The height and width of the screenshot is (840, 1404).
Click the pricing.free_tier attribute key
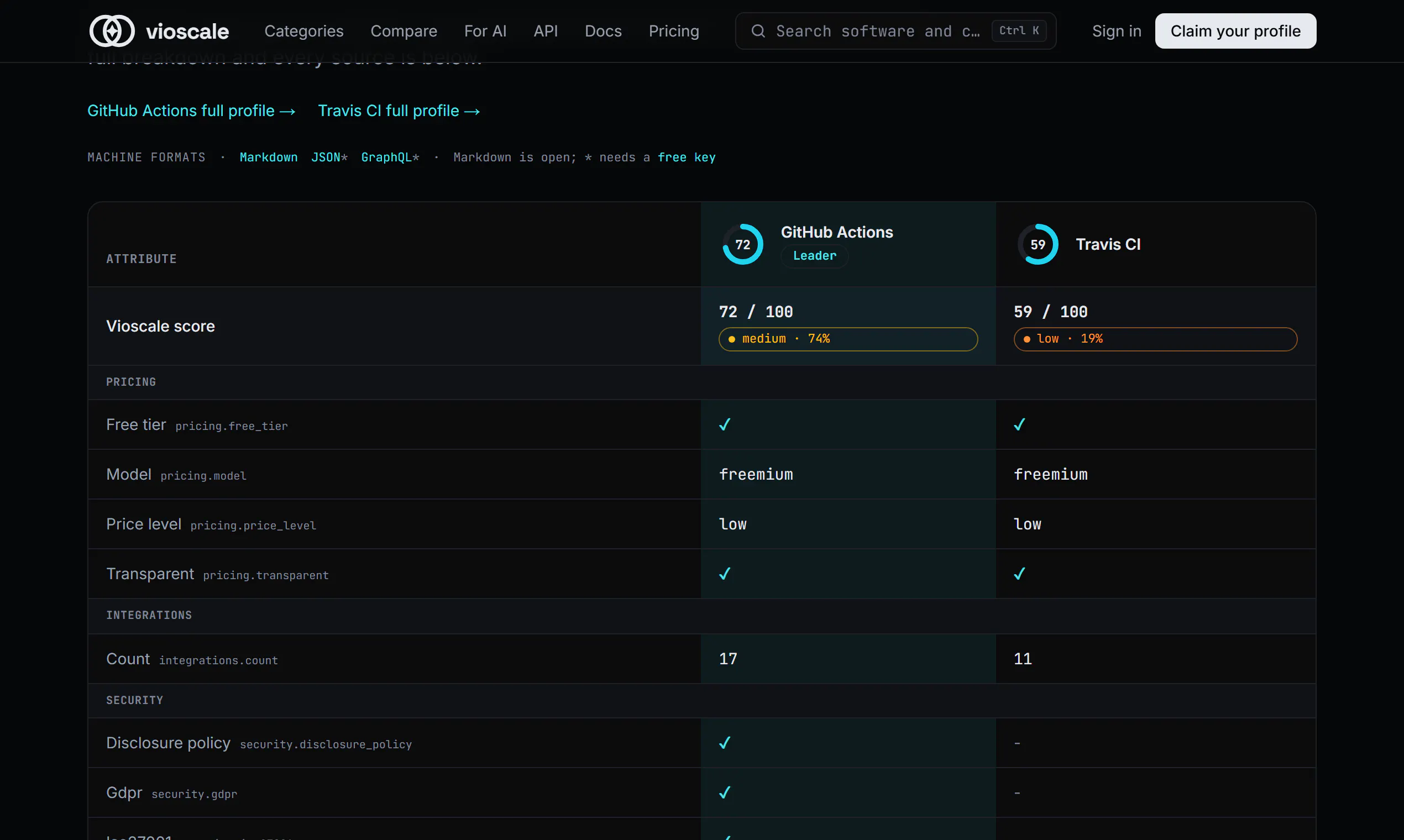click(232, 426)
